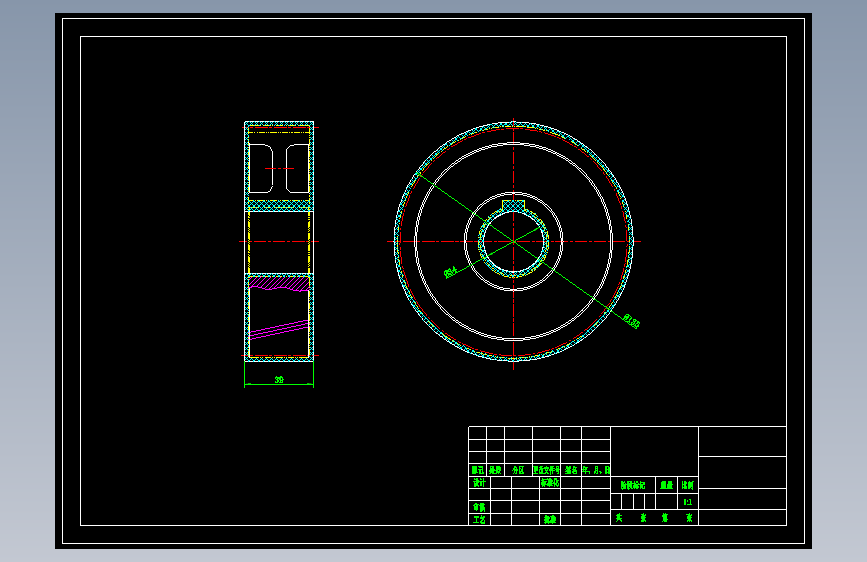The width and height of the screenshot is (867, 562).
Task: Click the 签名 column header
Action: pos(571,470)
